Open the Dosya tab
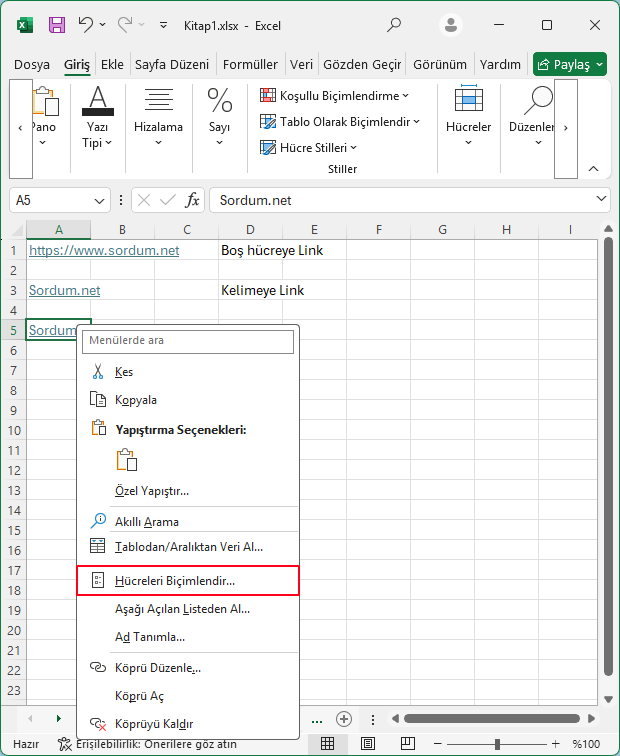Image resolution: width=620 pixels, height=756 pixels. point(32,65)
